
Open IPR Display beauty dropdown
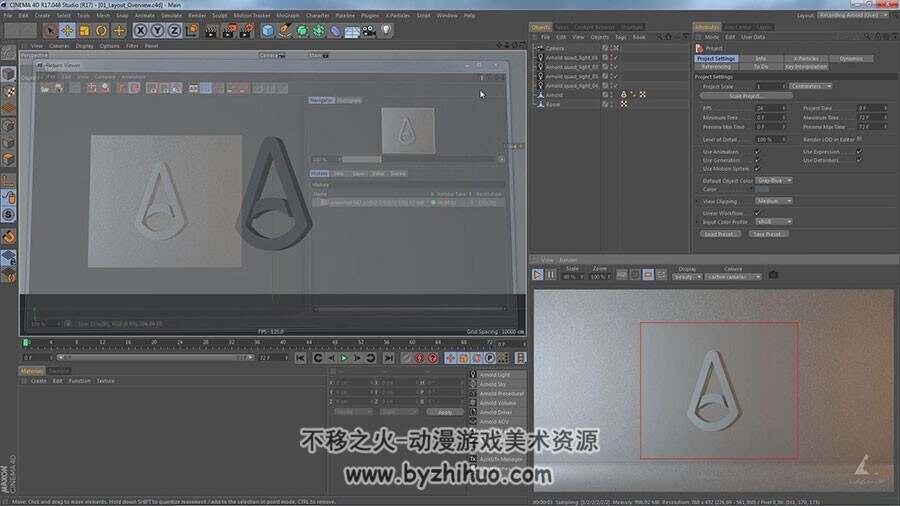coord(688,277)
